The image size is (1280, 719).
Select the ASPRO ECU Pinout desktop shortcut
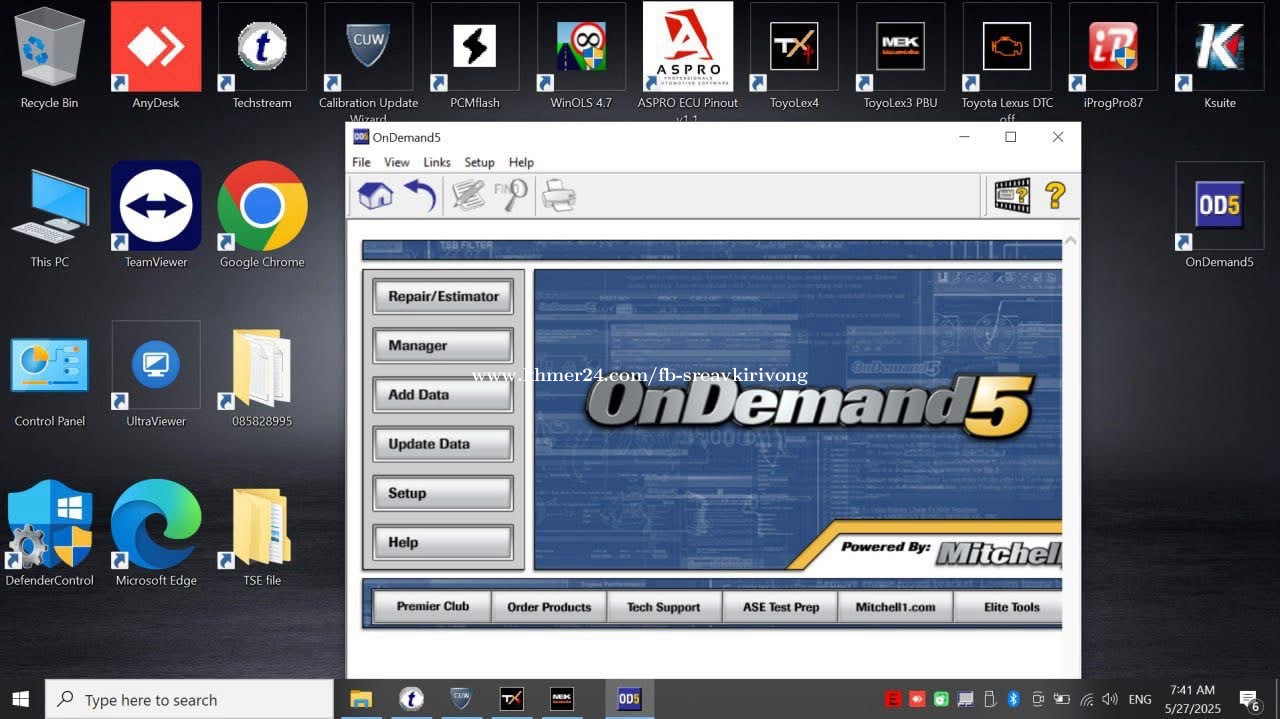tap(688, 62)
